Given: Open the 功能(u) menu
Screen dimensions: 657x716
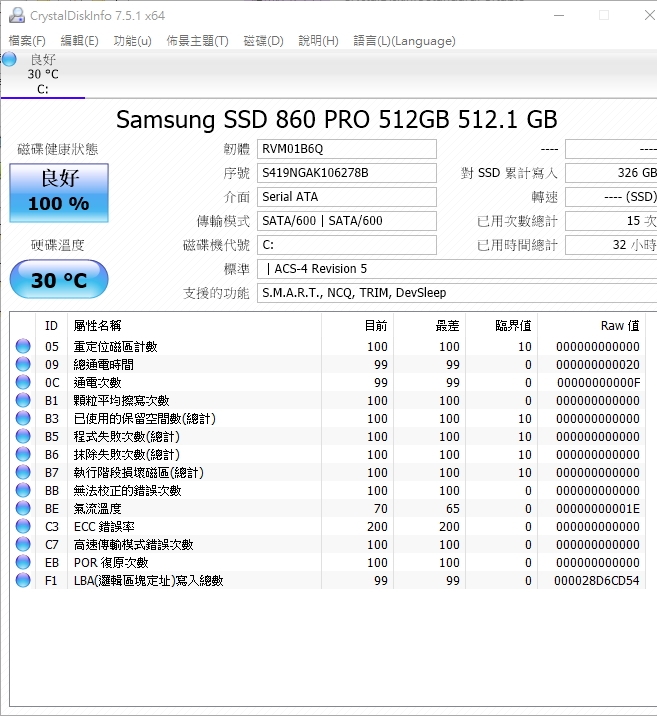Looking at the screenshot, I should (132, 41).
